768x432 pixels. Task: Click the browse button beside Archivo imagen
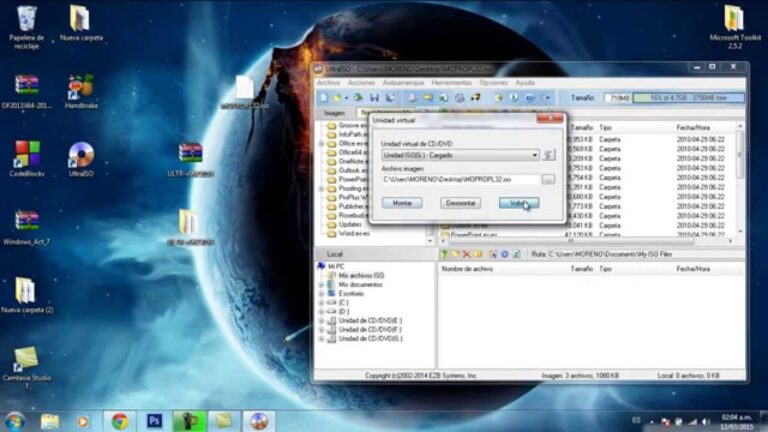pyautogui.click(x=548, y=180)
